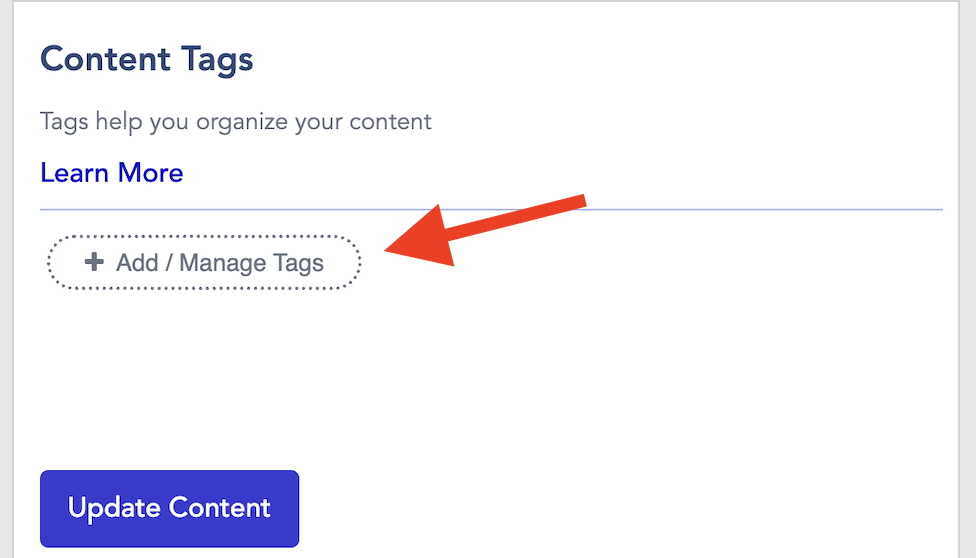Click the plus icon beside Add / Manage Tags
This screenshot has height=558, width=976.
point(94,262)
